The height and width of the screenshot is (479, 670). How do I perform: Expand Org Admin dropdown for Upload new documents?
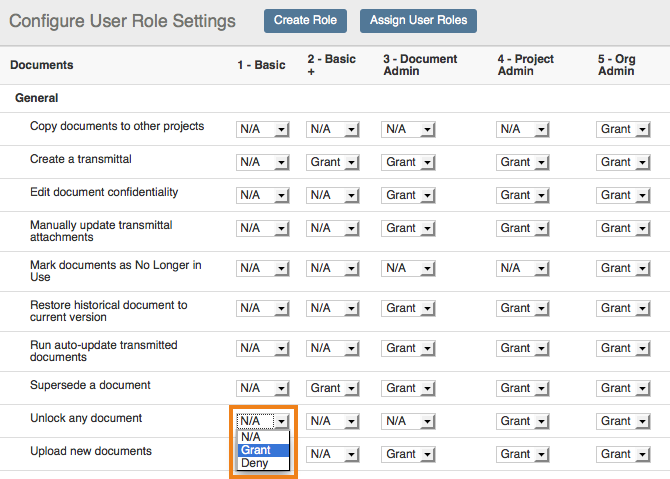(623, 454)
